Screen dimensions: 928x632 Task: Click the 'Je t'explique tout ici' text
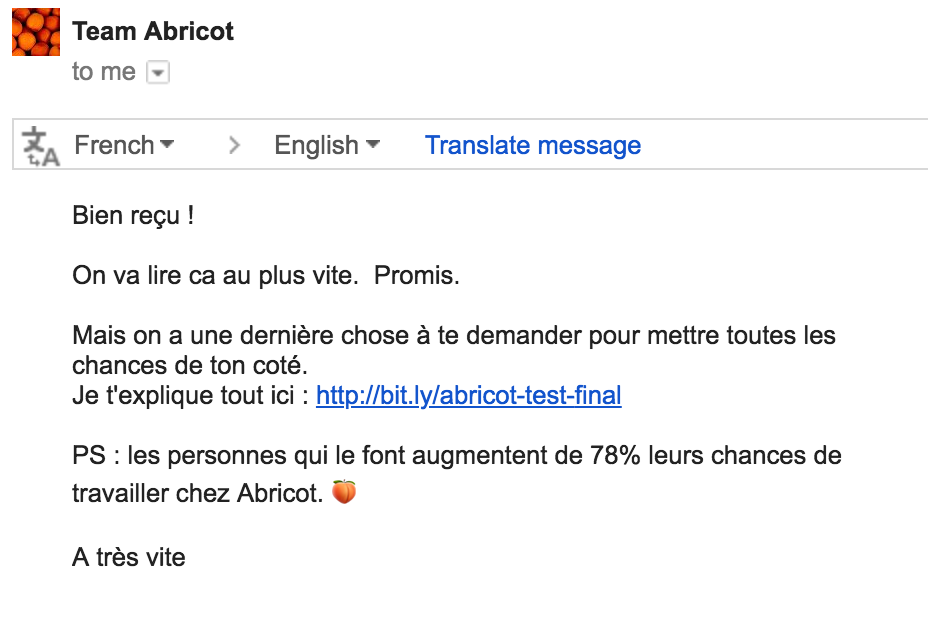click(x=191, y=395)
